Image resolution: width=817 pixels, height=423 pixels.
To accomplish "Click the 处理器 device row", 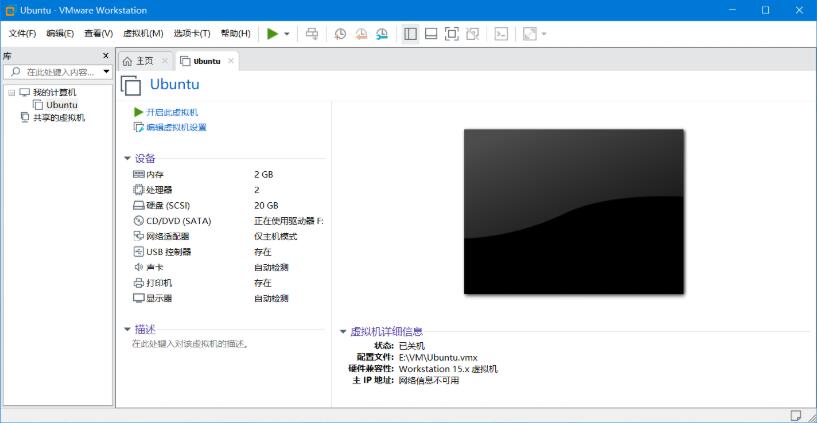I will point(229,190).
